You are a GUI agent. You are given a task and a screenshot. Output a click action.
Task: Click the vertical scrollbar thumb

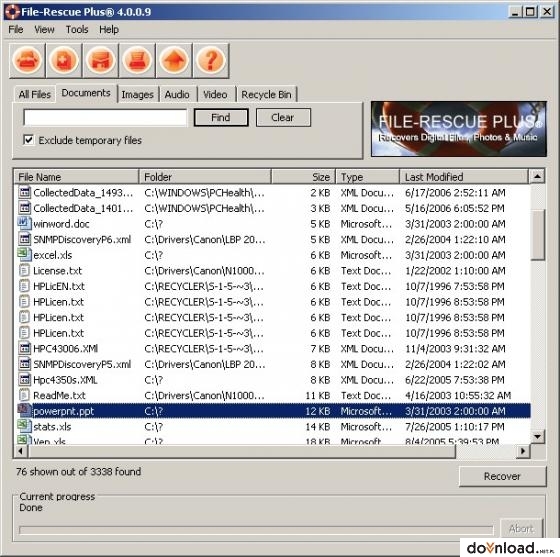coord(538,235)
